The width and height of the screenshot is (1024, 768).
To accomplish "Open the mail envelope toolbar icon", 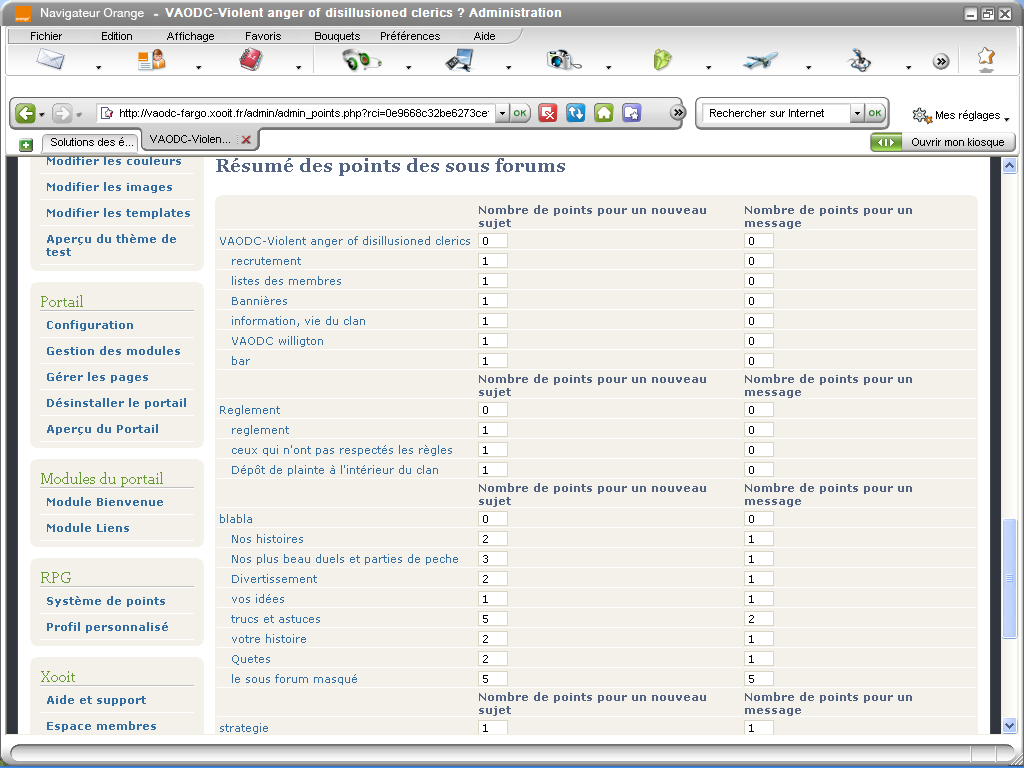I will (x=50, y=59).
